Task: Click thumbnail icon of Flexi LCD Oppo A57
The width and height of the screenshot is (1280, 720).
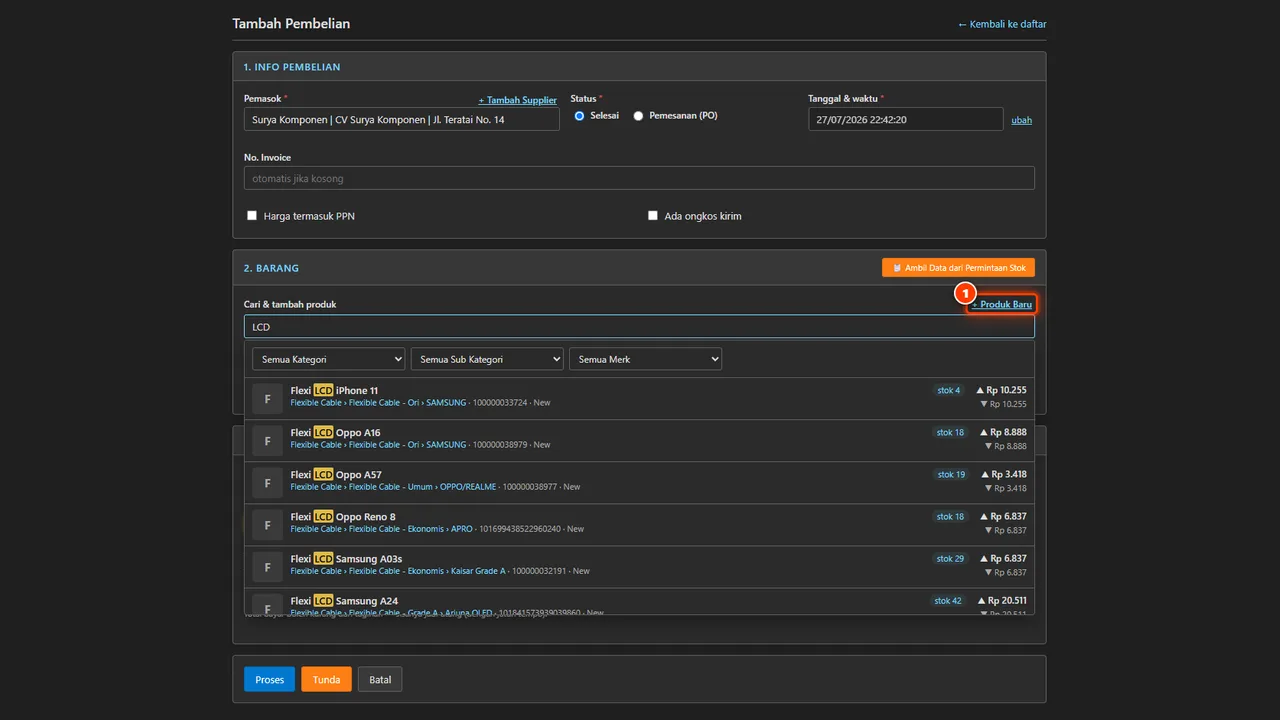Action: coord(267,482)
